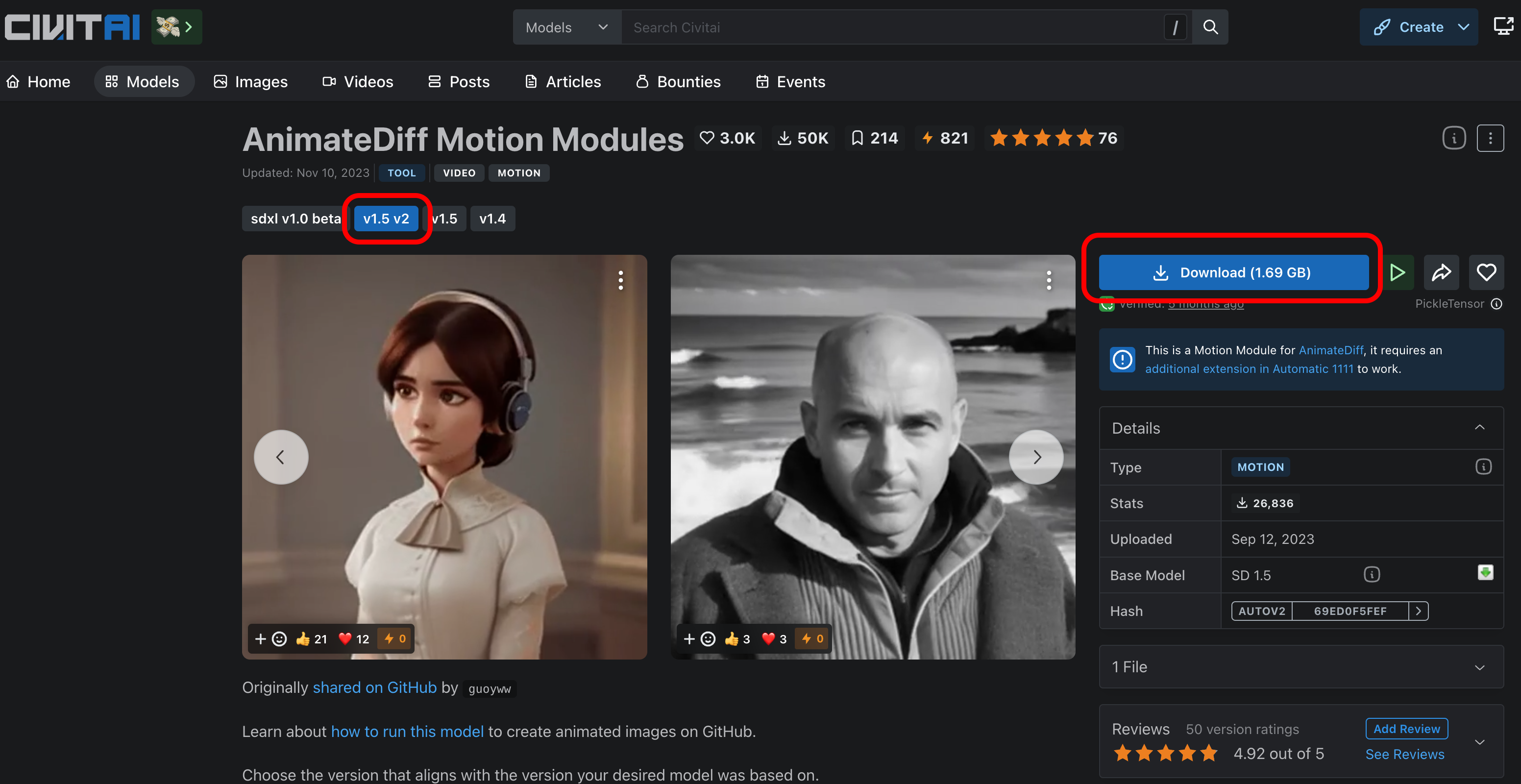Image resolution: width=1521 pixels, height=784 pixels.
Task: Click the five-star rating in the Reviews section
Action: tap(1165, 753)
